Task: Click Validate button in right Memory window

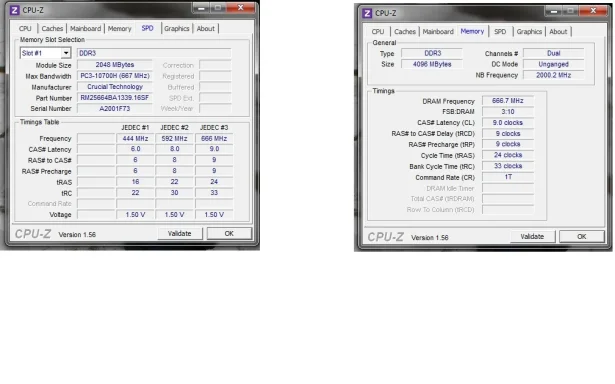Action: (x=532, y=237)
